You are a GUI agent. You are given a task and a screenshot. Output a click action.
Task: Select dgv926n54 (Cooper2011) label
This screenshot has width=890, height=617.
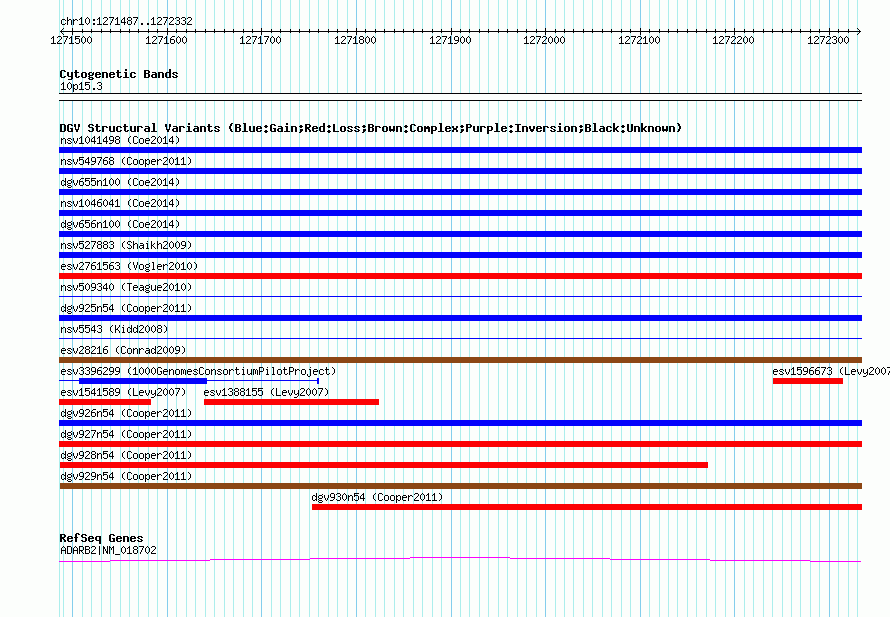pyautogui.click(x=126, y=413)
